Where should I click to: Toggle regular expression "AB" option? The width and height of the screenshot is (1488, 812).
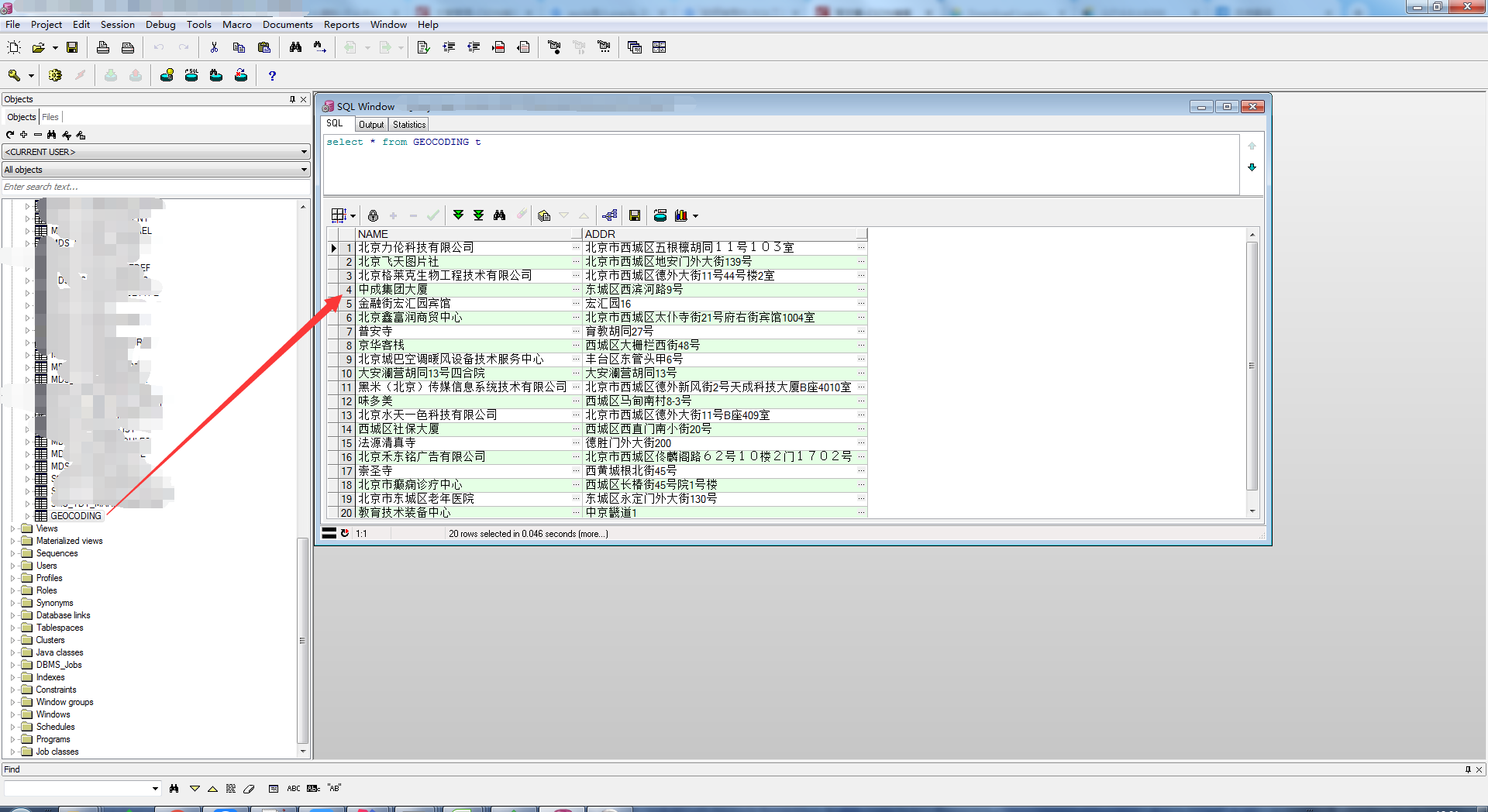(334, 788)
